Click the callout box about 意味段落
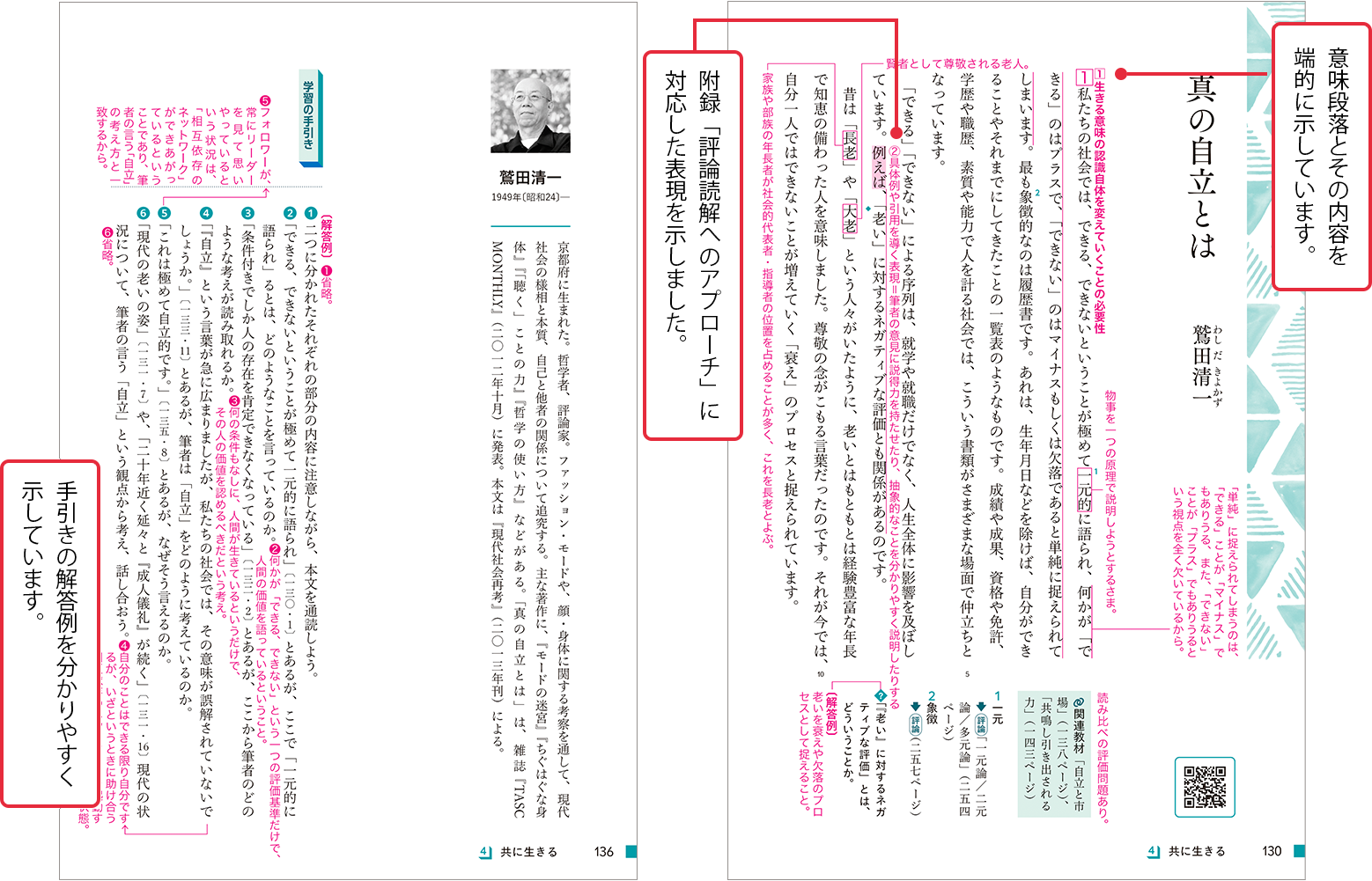This screenshot has height=881, width=1372. point(1321,157)
